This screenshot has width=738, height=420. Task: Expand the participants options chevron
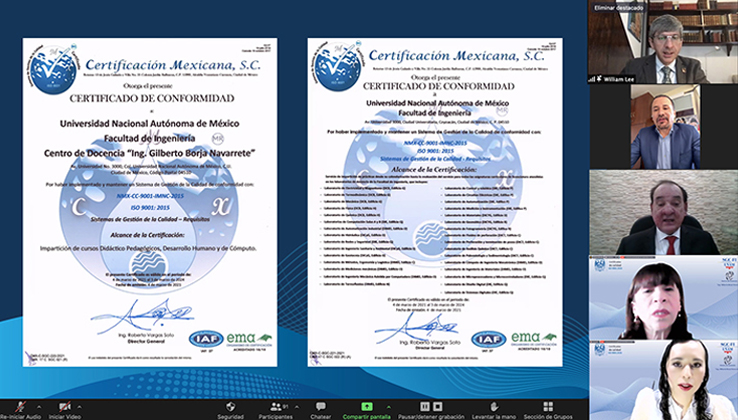click(297, 407)
